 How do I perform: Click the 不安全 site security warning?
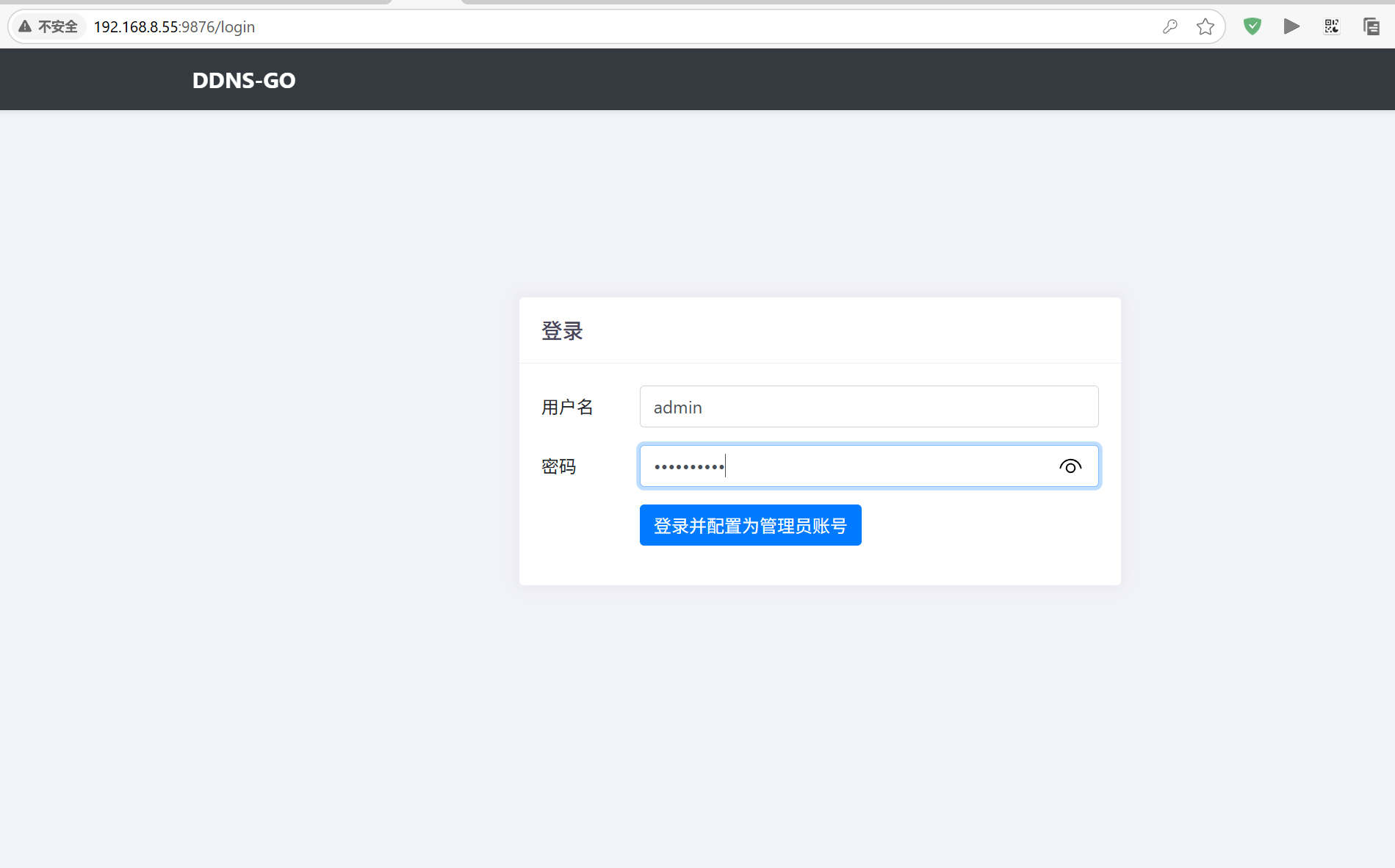click(x=48, y=27)
